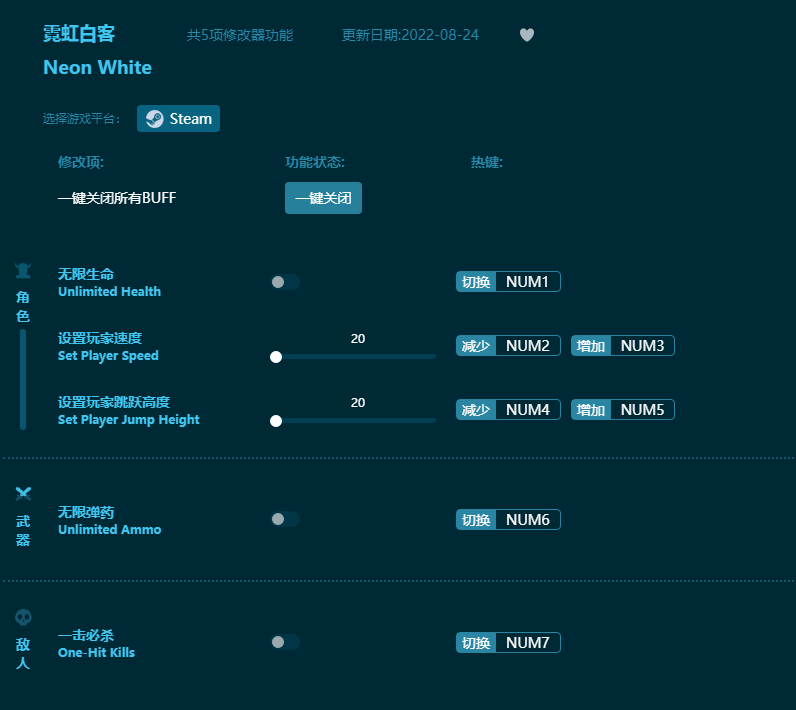The image size is (796, 710).
Task: Click the Set Player Jump Height slider handle
Action: (276, 421)
